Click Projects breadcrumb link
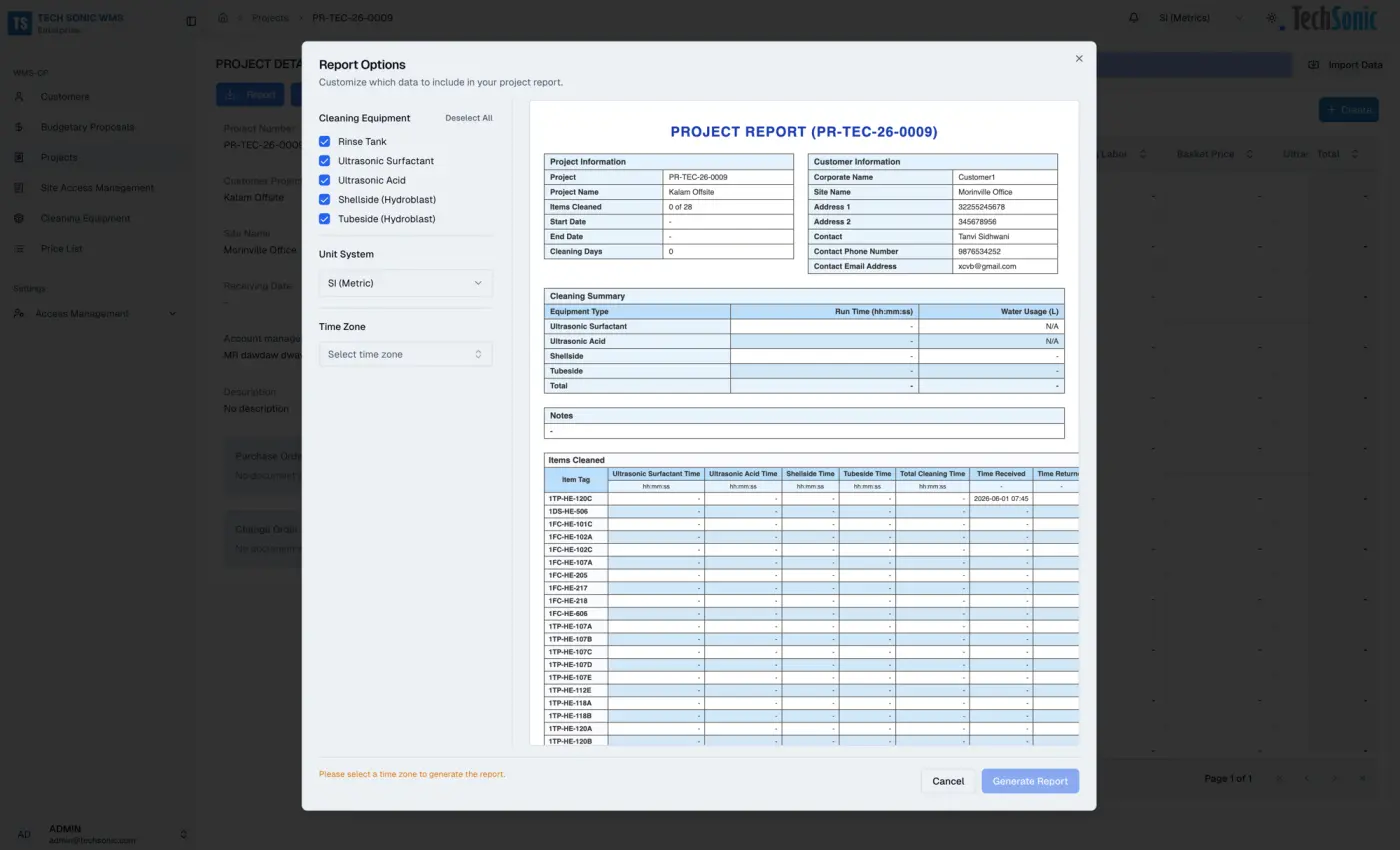1400x850 pixels. point(270,18)
